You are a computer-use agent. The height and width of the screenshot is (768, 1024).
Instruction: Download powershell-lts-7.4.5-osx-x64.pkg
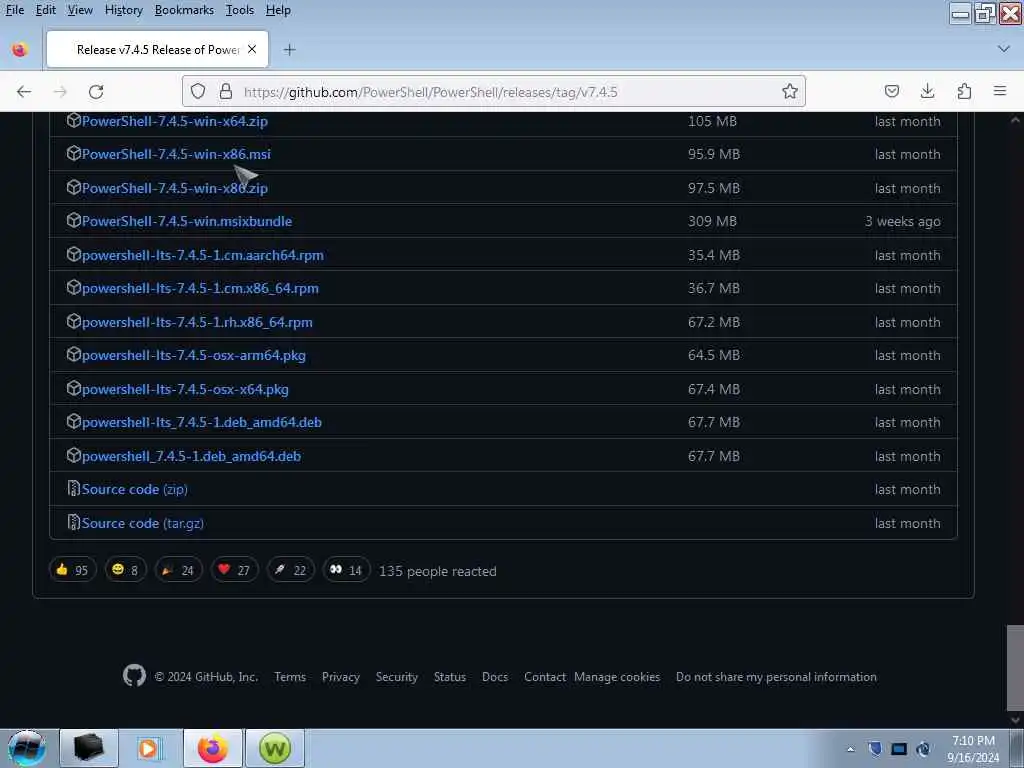185,389
